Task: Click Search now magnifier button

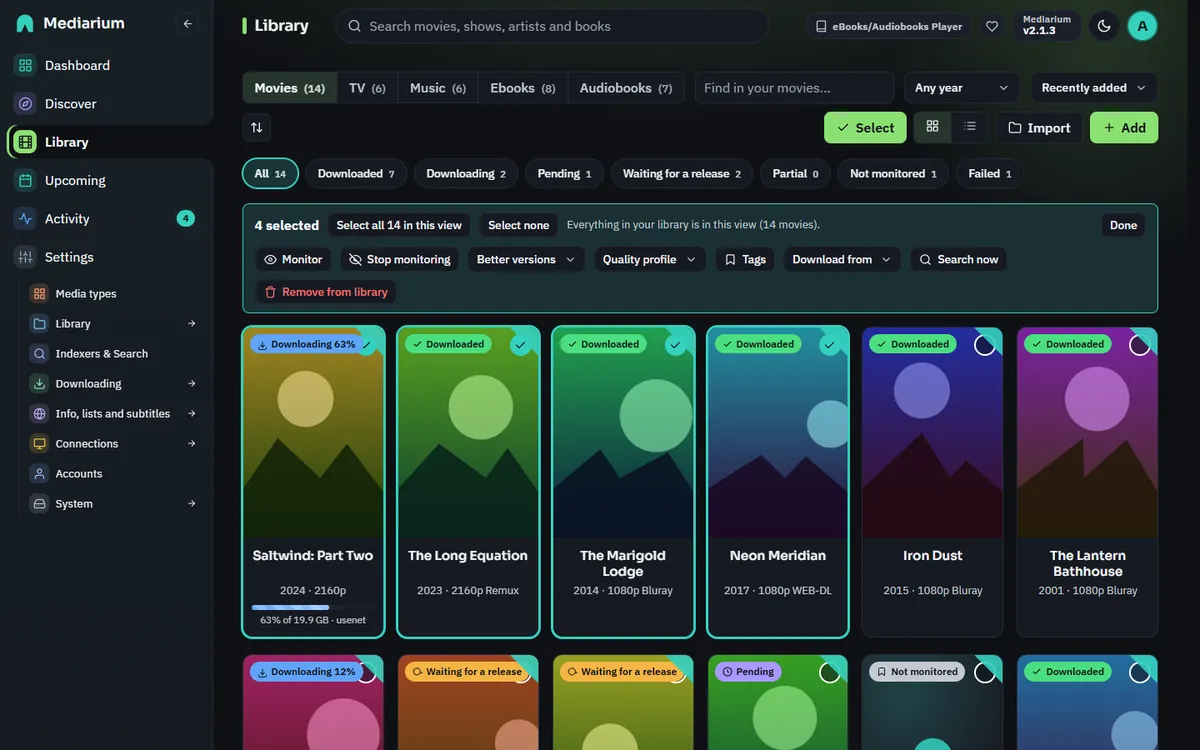Action: (x=959, y=259)
